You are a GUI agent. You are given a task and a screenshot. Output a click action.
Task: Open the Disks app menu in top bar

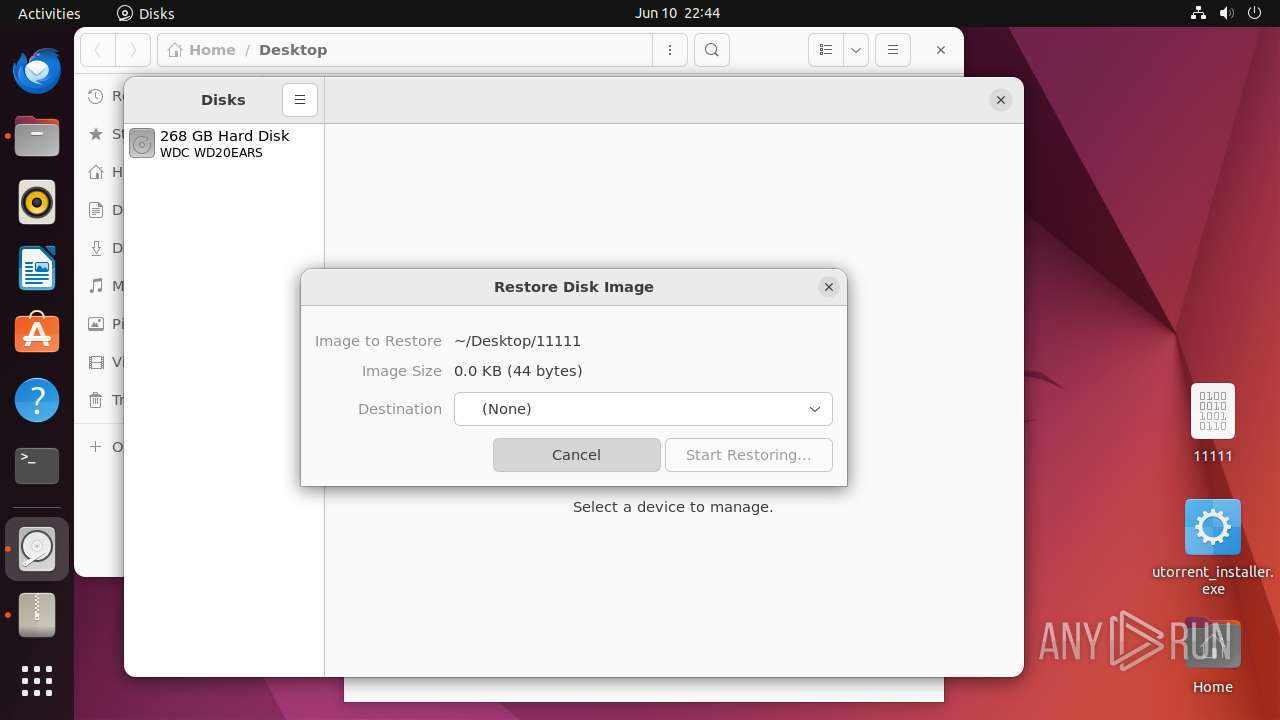[x=146, y=13]
